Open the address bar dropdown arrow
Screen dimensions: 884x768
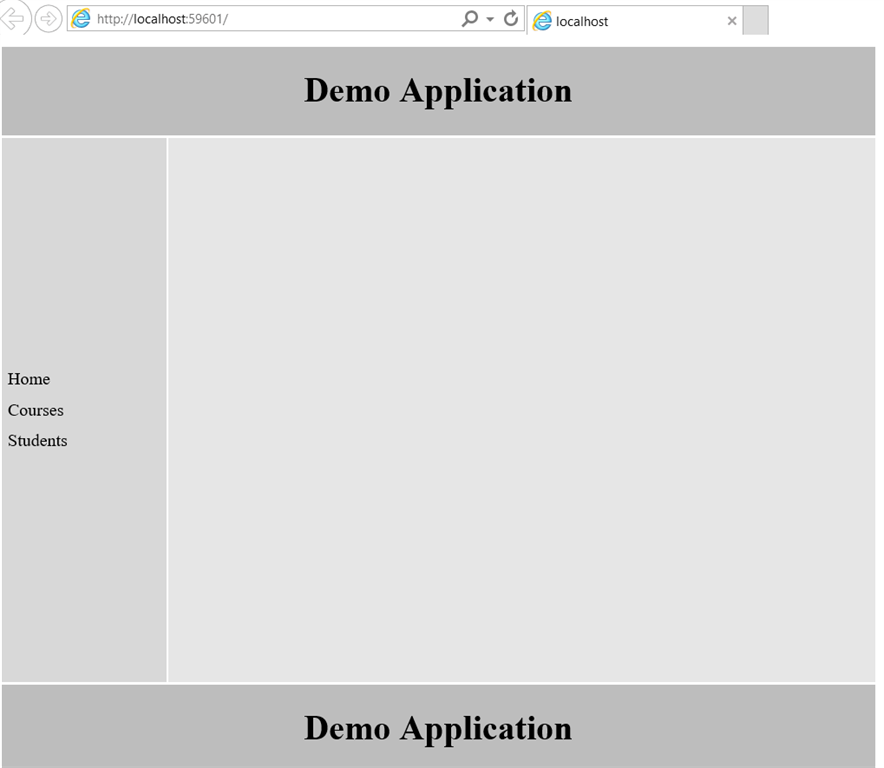(490, 19)
